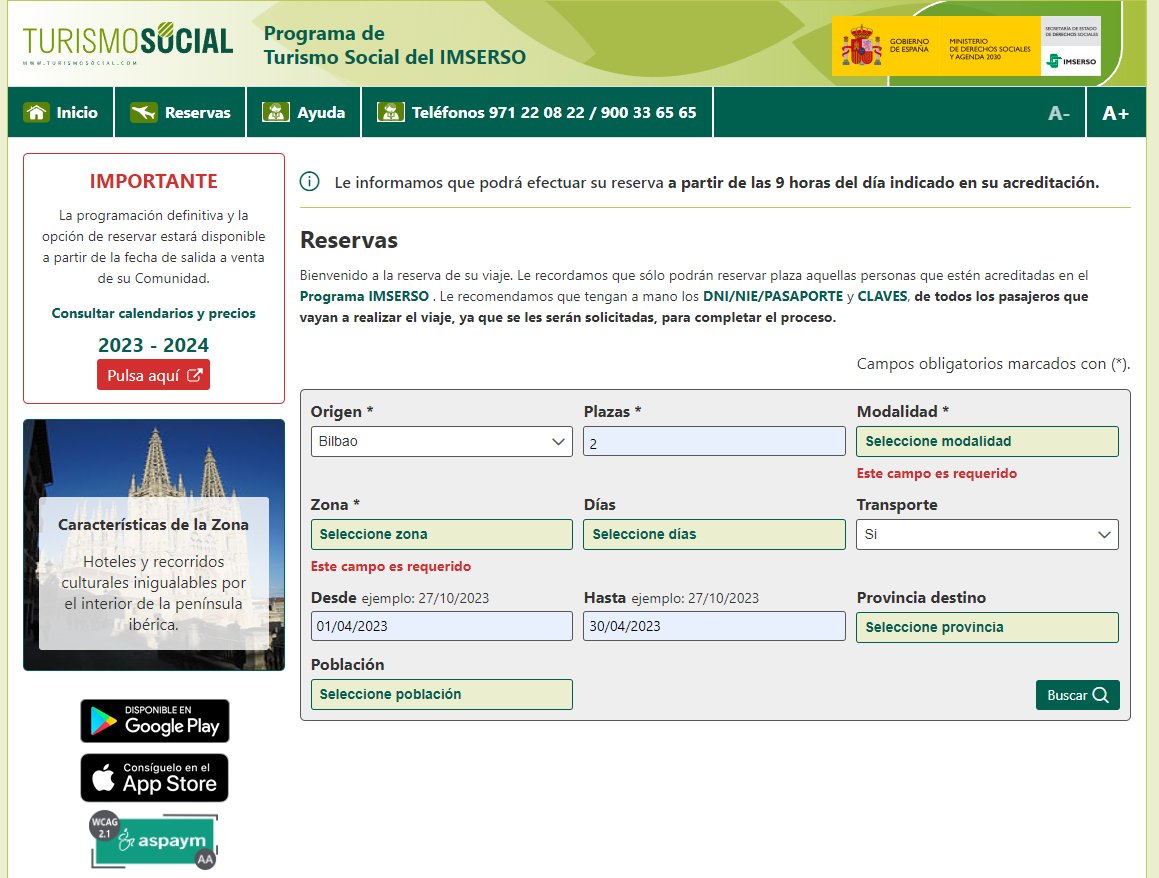Open Consultar calendarios y precios link

(154, 313)
